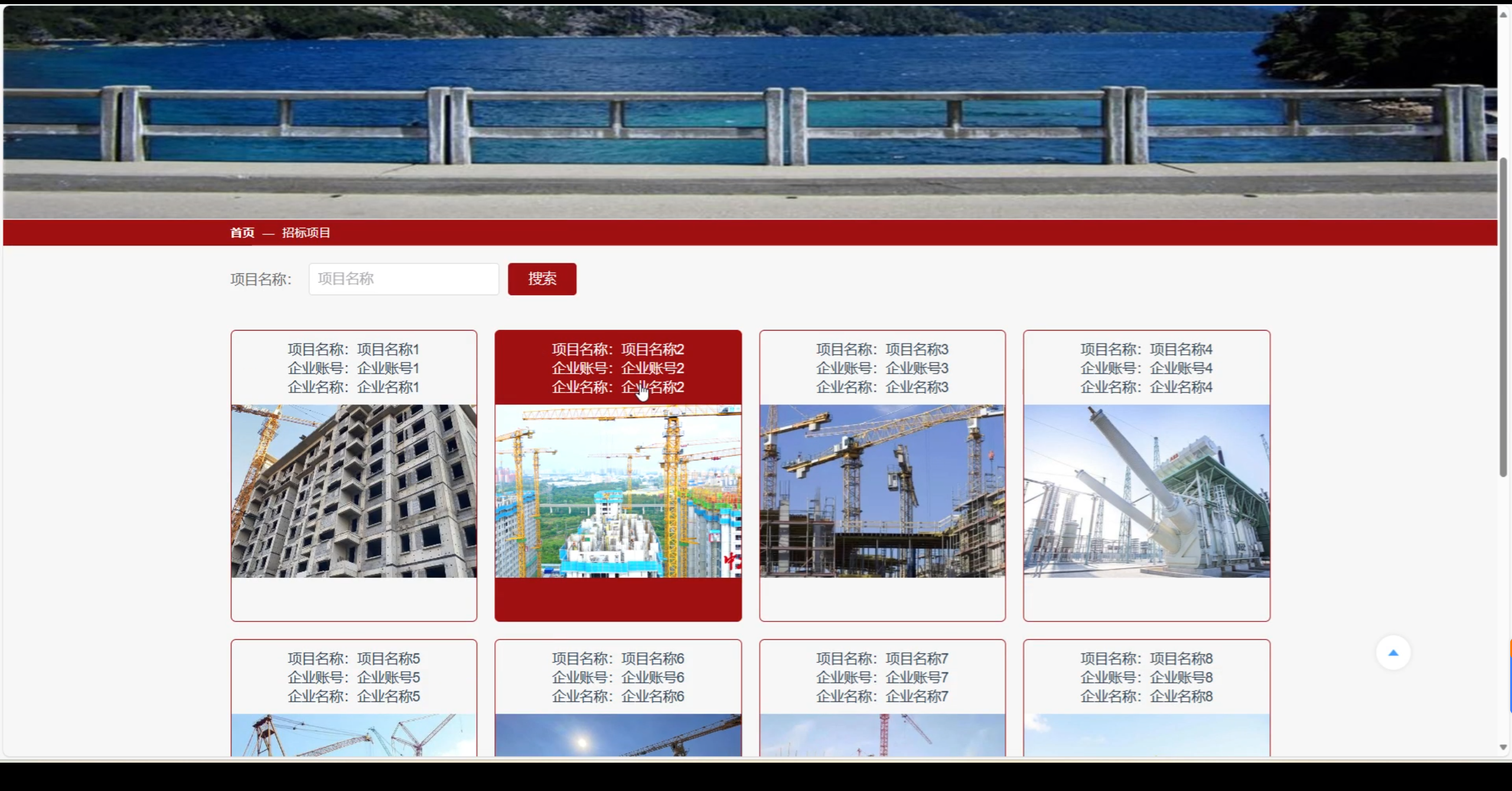Click the 招标项目 breadcrumb item
The width and height of the screenshot is (1512, 791).
click(306, 233)
